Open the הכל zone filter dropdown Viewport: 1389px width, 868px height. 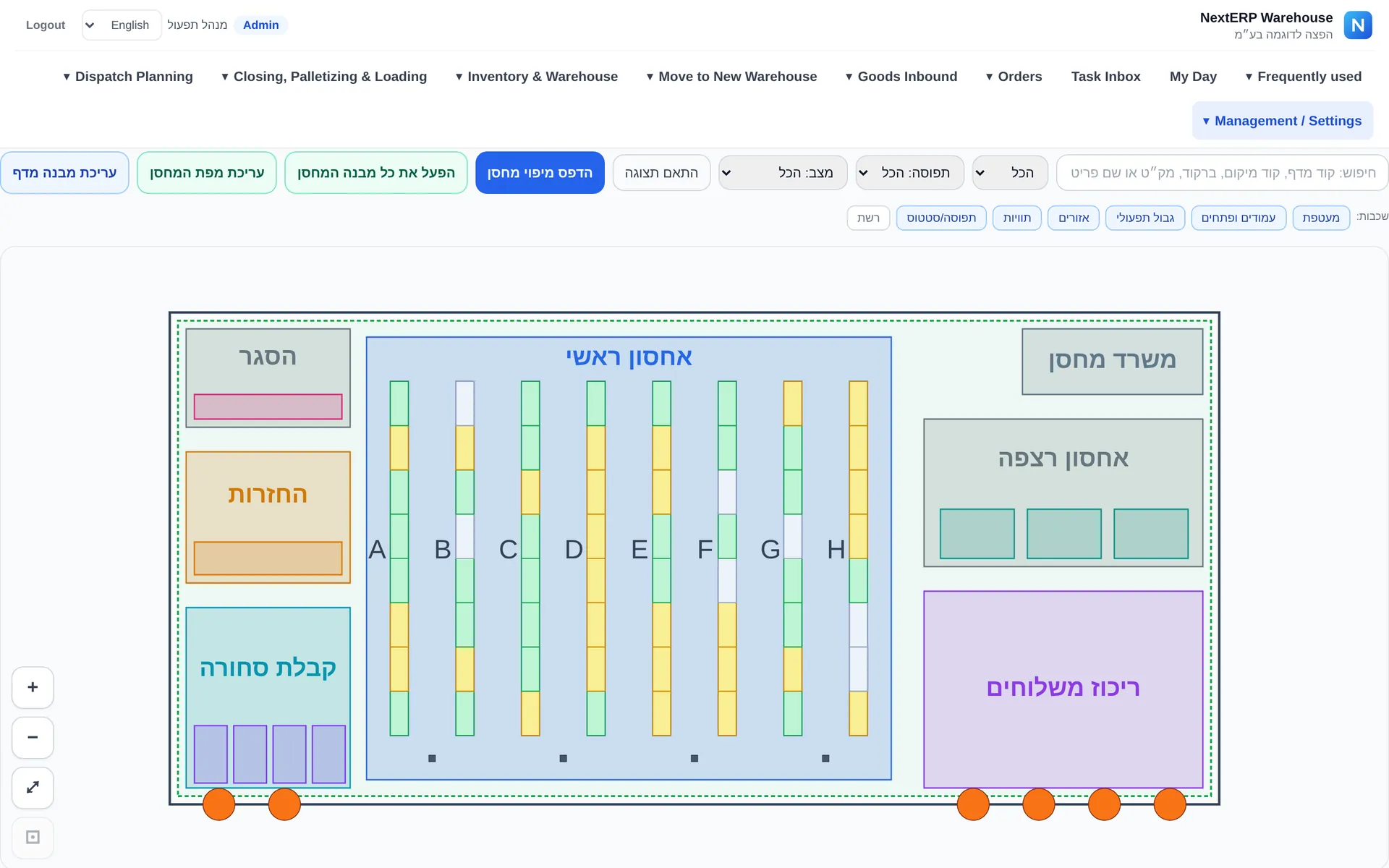pos(1010,173)
